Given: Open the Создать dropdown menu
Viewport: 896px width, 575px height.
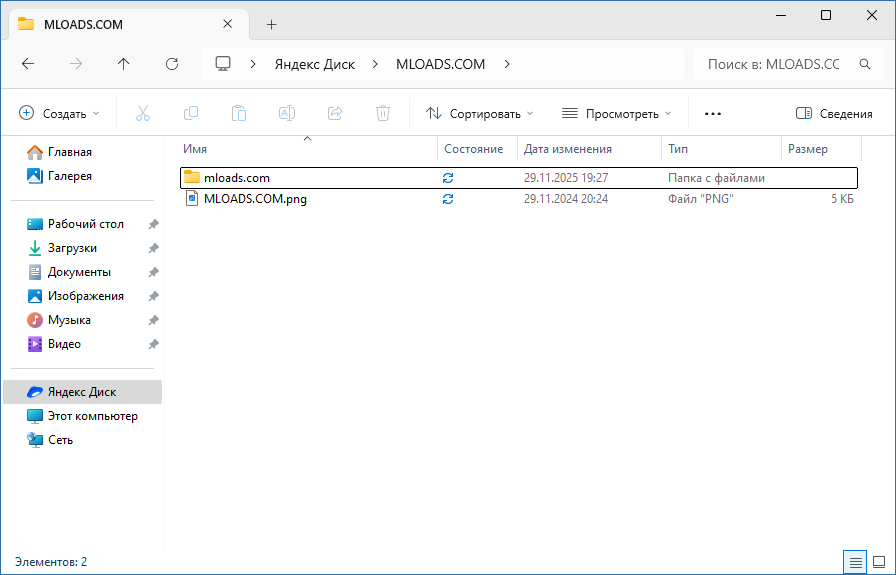Looking at the screenshot, I should [x=60, y=114].
